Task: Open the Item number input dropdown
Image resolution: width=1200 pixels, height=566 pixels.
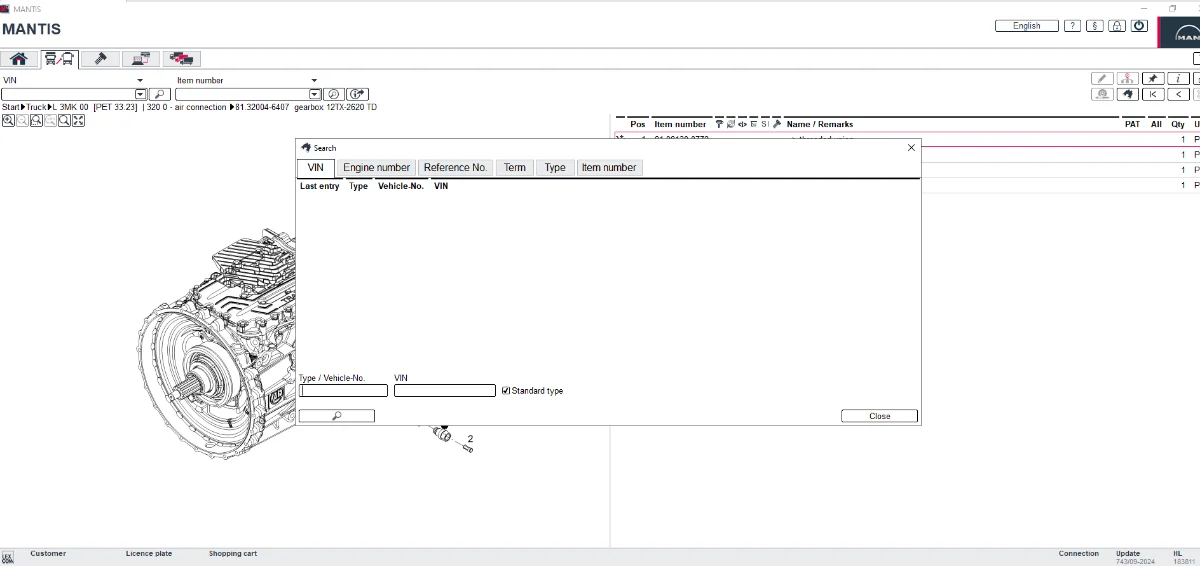Action: click(314, 94)
